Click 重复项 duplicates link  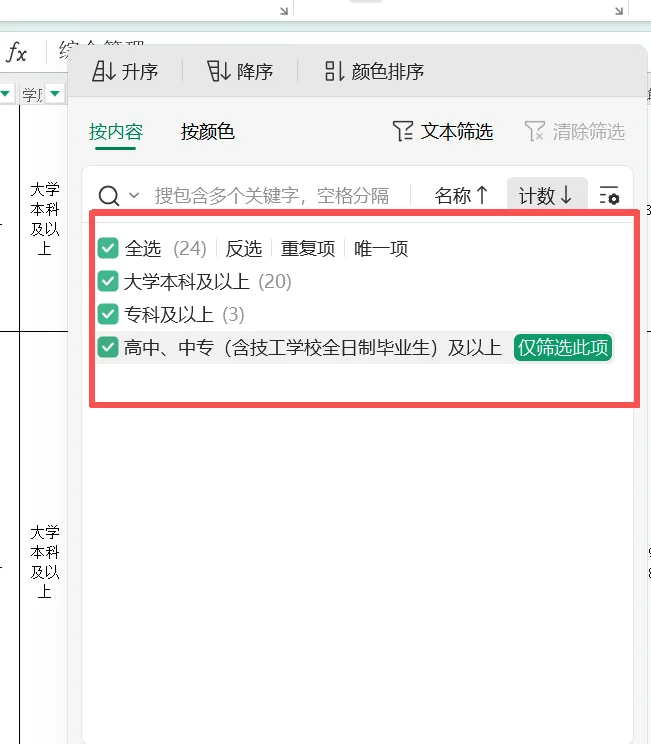(x=308, y=249)
